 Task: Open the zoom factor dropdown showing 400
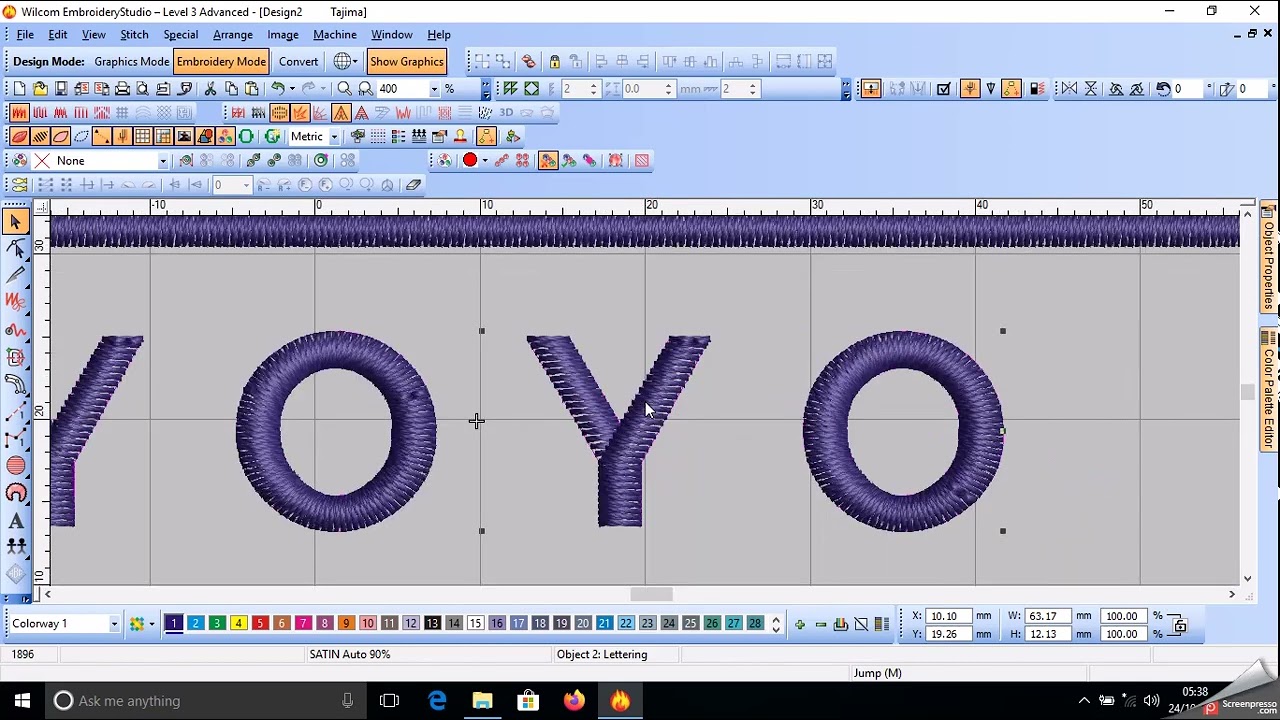tap(434, 89)
